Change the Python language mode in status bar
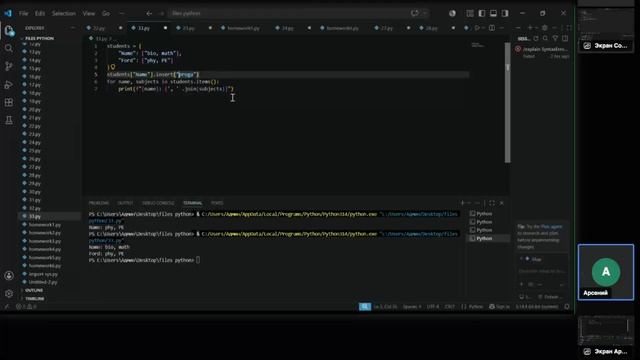 (476, 307)
